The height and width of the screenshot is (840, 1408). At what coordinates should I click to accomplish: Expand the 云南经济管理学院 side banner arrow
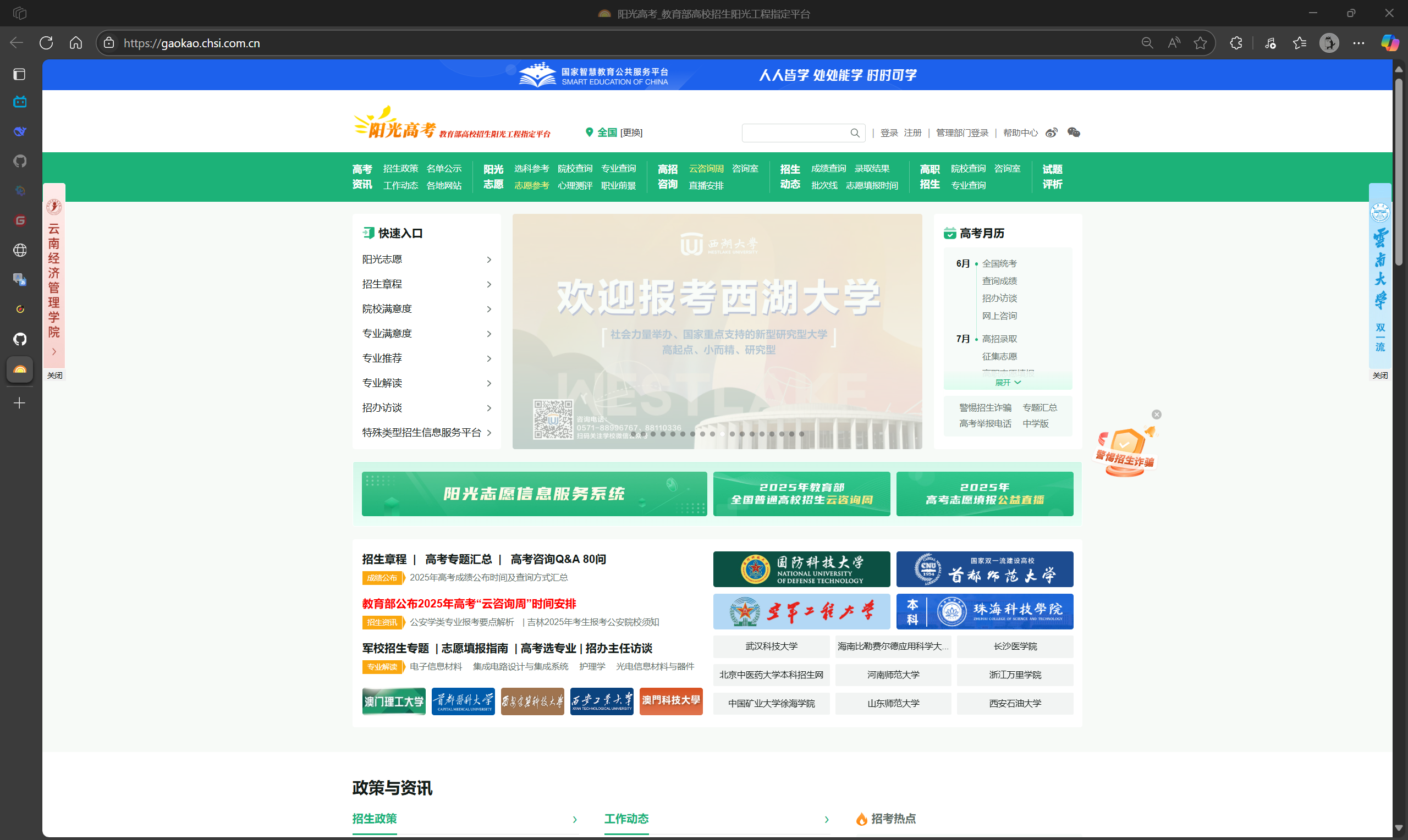(x=54, y=351)
